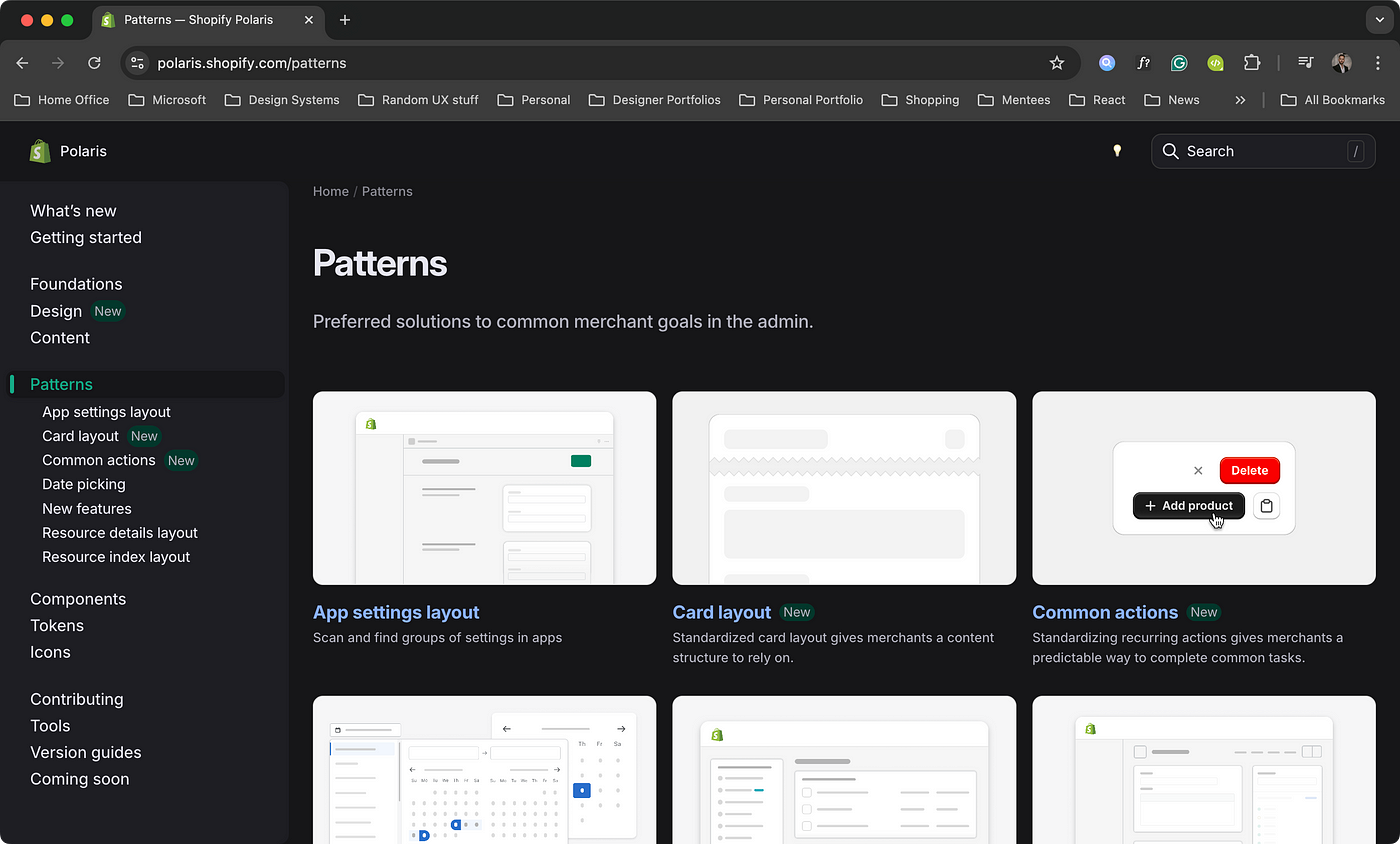Click Add product button in preview
The width and height of the screenshot is (1400, 844).
click(1189, 506)
